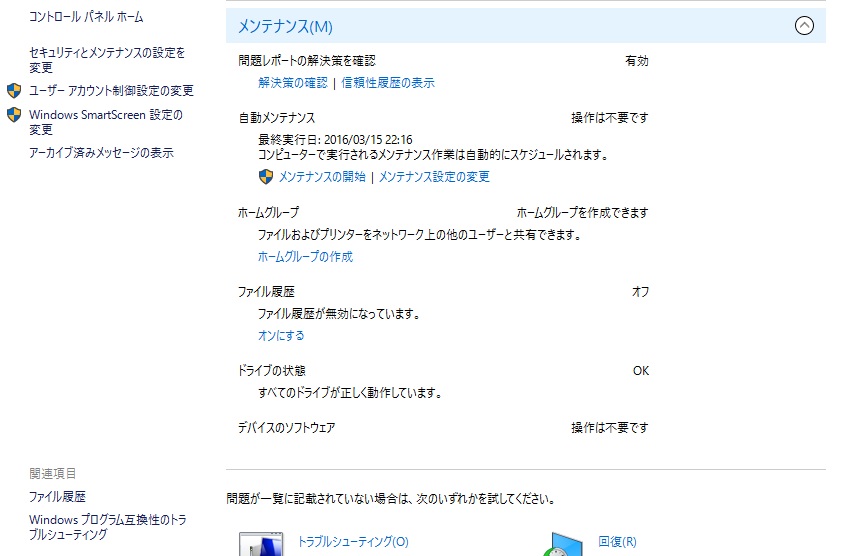
Task: Click shield icon beside Windows SmartScreen
Action: pyautogui.click(x=14, y=115)
